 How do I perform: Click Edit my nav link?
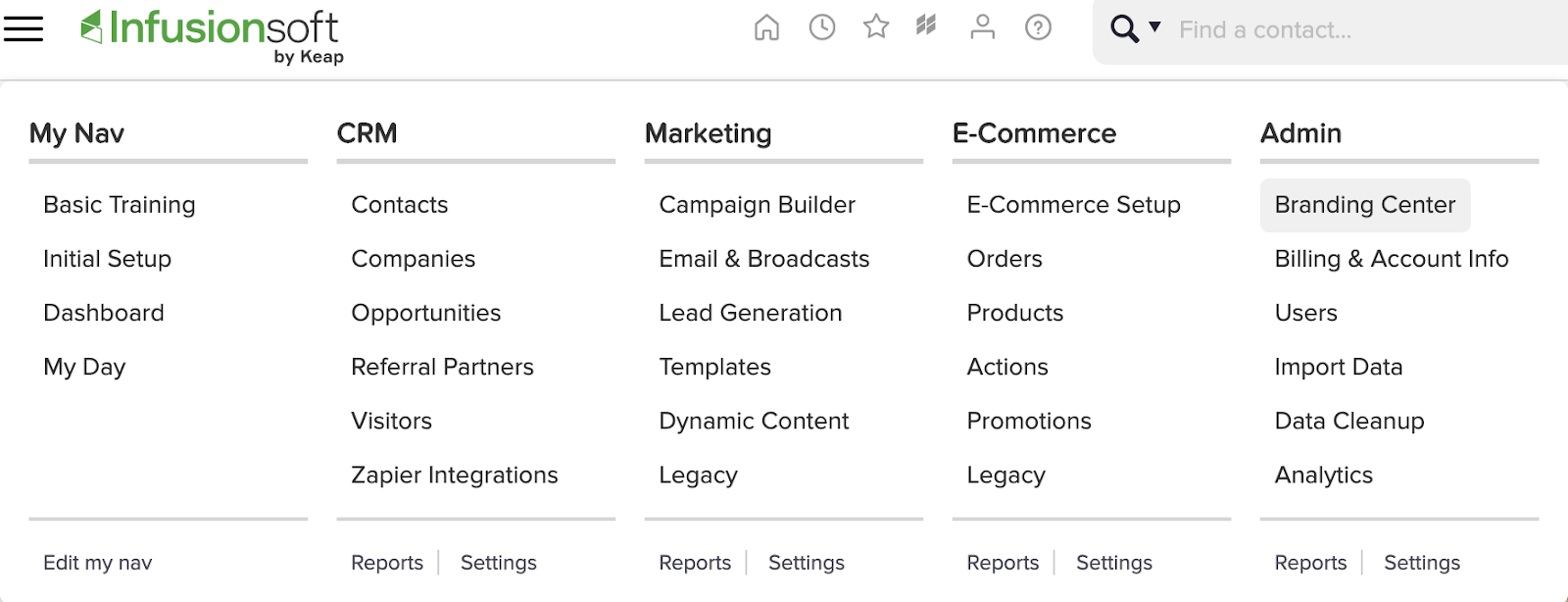click(x=98, y=563)
